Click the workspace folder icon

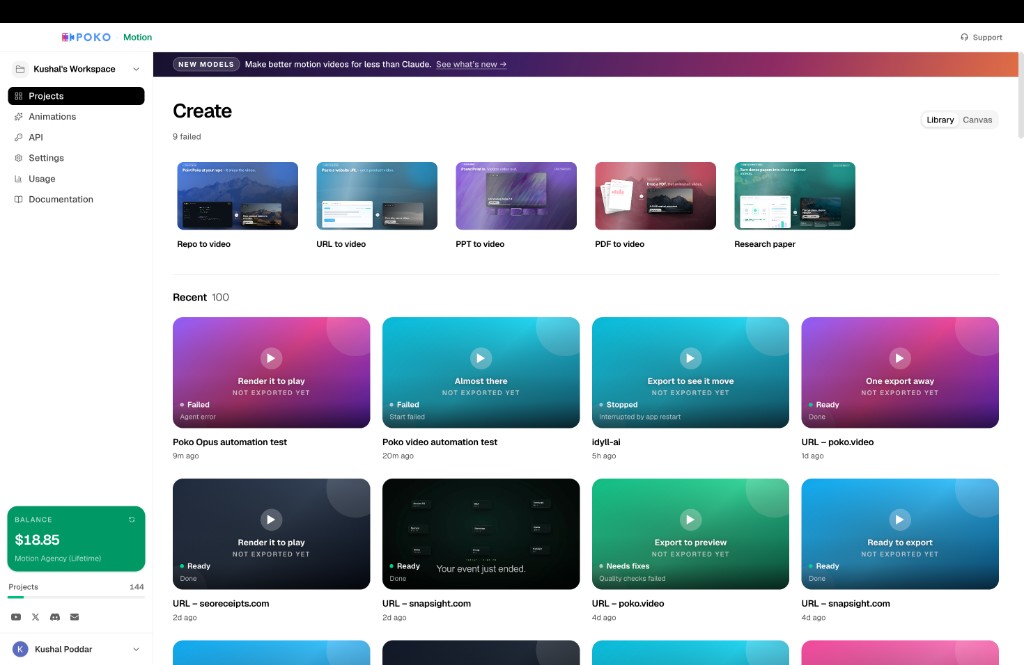point(20,69)
